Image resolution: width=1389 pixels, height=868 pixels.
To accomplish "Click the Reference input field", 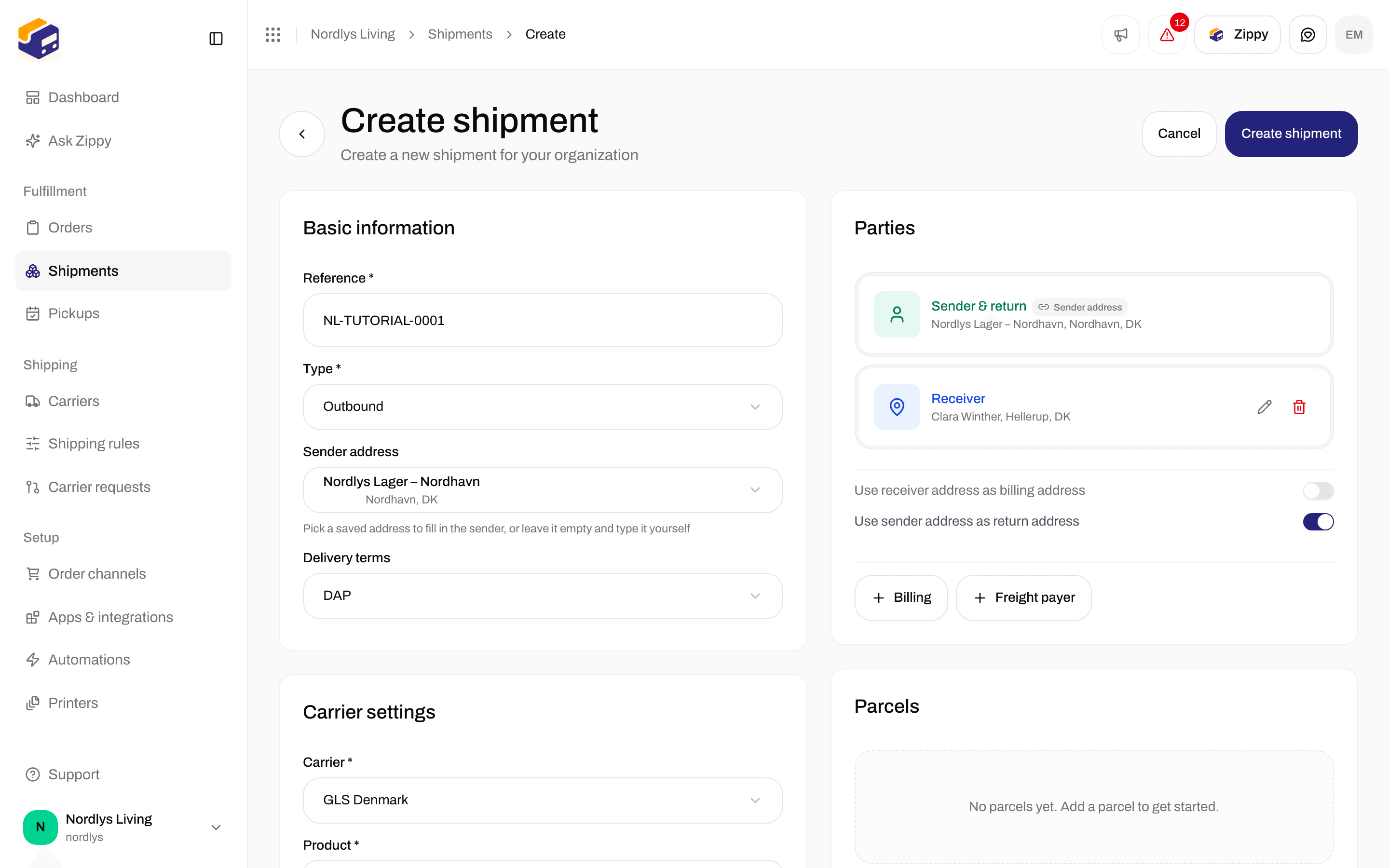I will click(x=543, y=320).
